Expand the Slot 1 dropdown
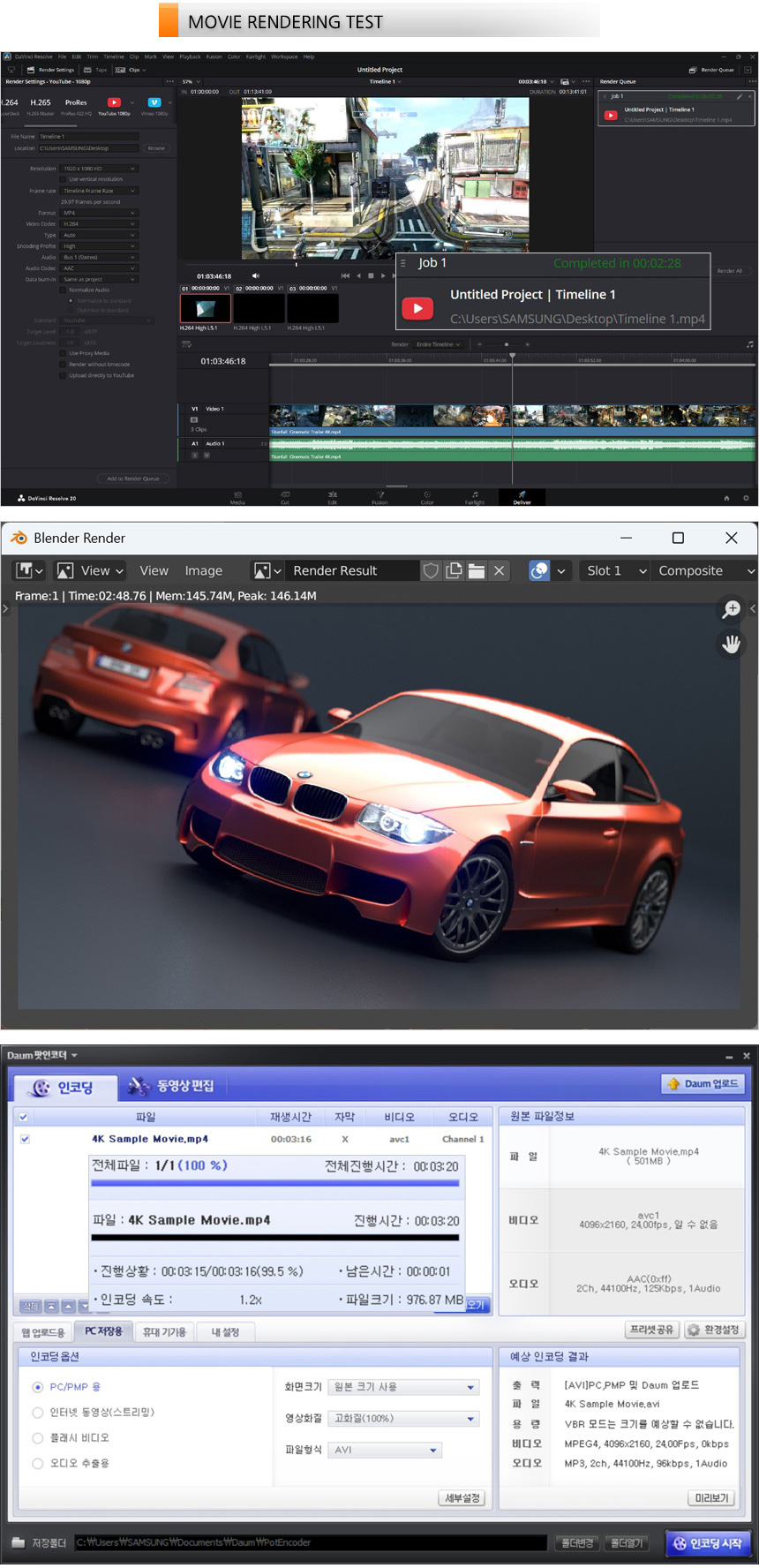Viewport: 759px width, 1568px height. [616, 571]
